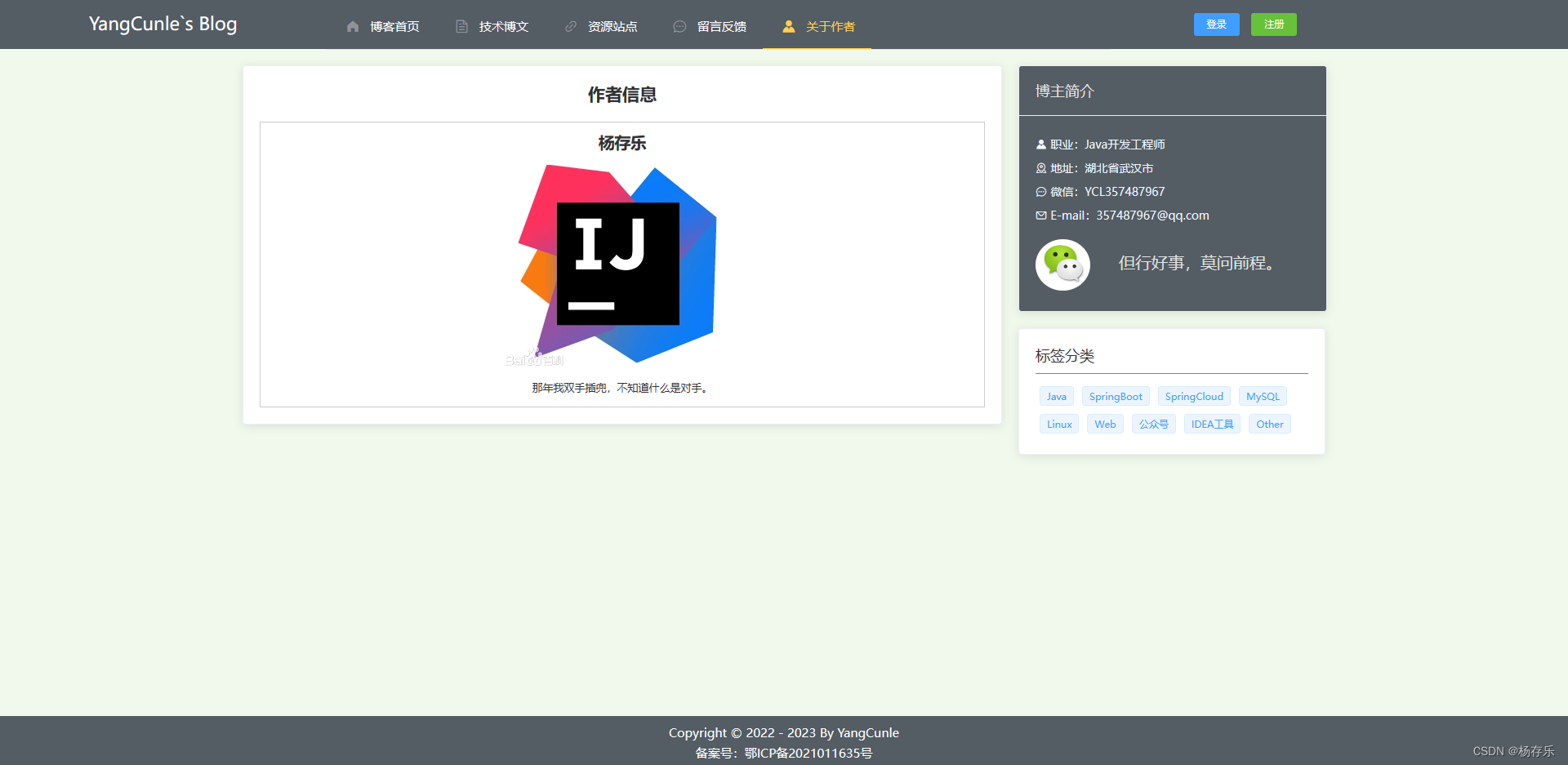Click the link icon beside 资源站点
Screen dimensions: 1568x765
pos(571,27)
